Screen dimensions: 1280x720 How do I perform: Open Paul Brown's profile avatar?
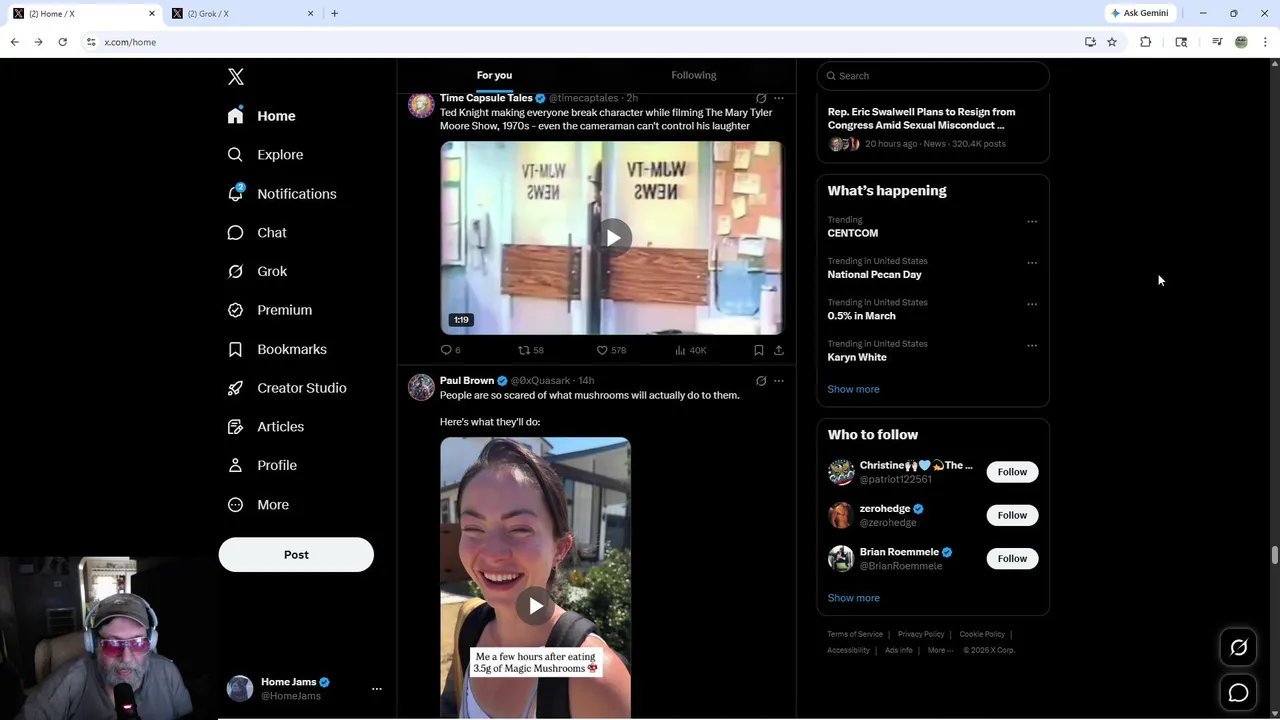[x=421, y=387]
